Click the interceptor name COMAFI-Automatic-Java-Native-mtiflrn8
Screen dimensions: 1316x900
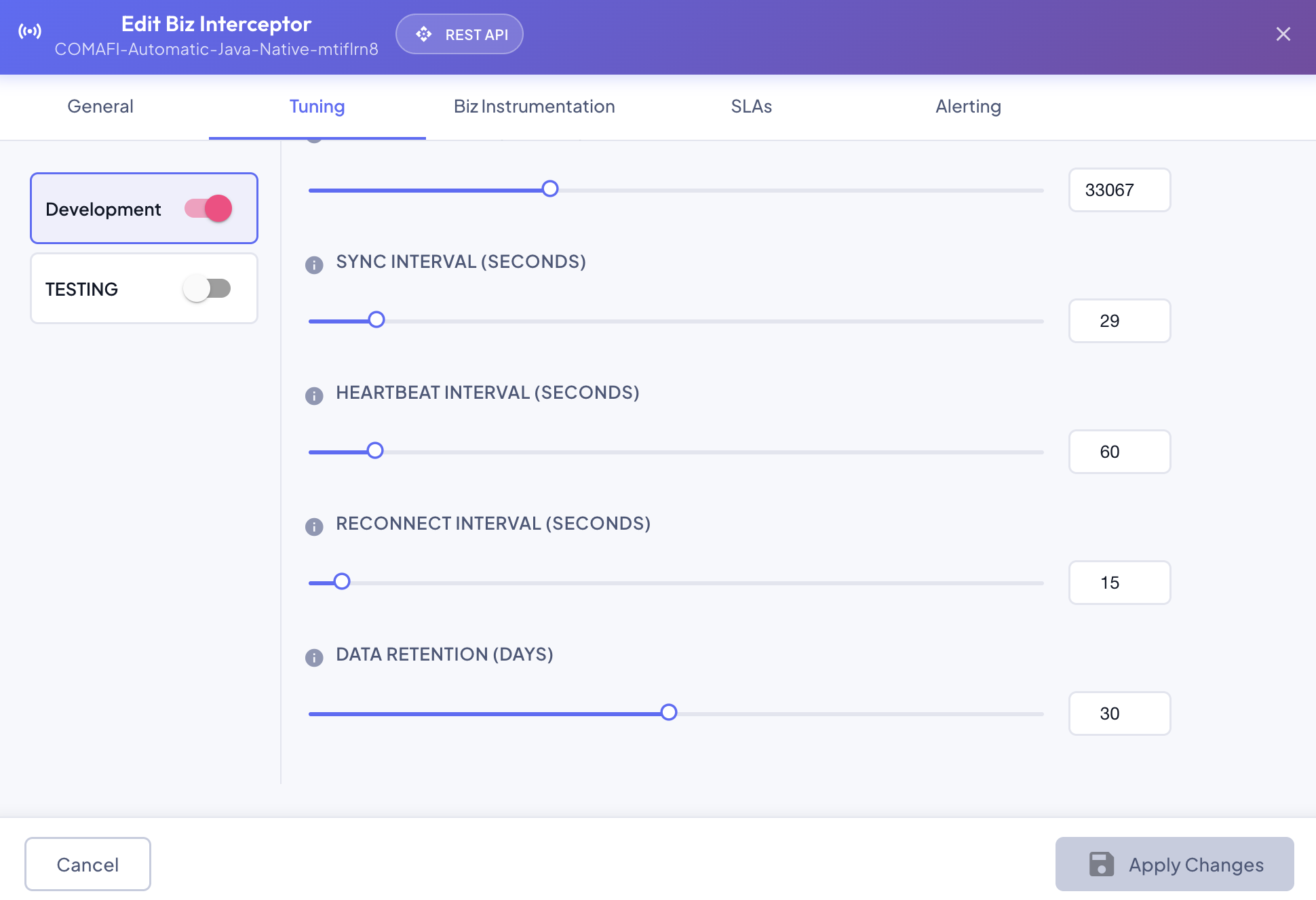[x=216, y=50]
